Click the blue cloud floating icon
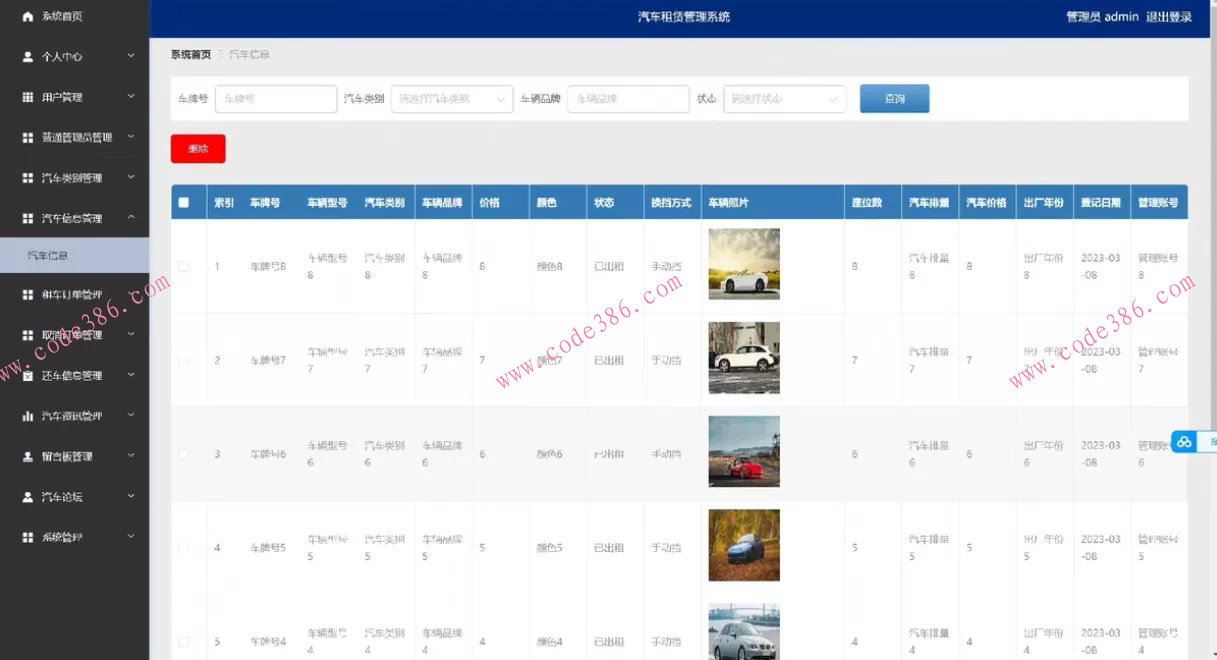This screenshot has width=1217, height=660. click(1184, 442)
